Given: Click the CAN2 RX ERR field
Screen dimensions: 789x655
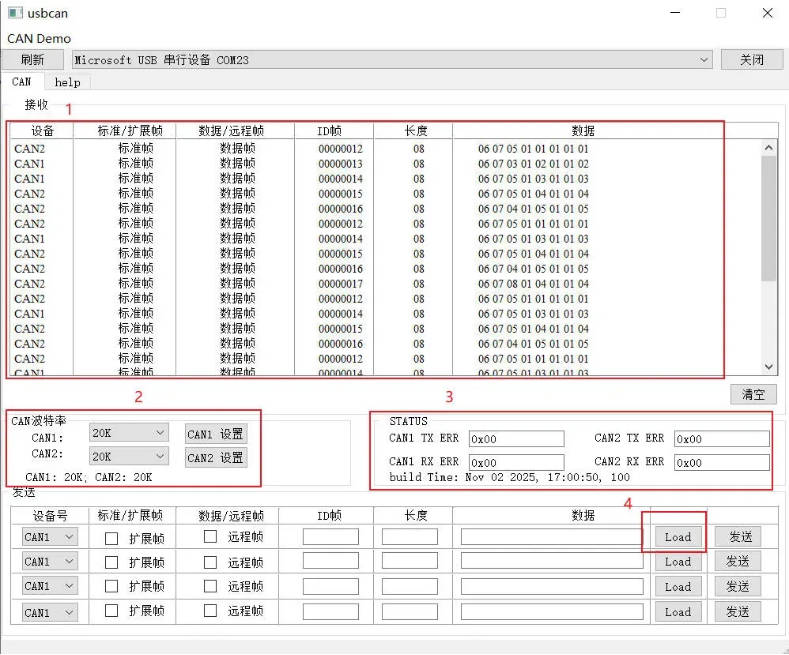Looking at the screenshot, I should tap(722, 462).
